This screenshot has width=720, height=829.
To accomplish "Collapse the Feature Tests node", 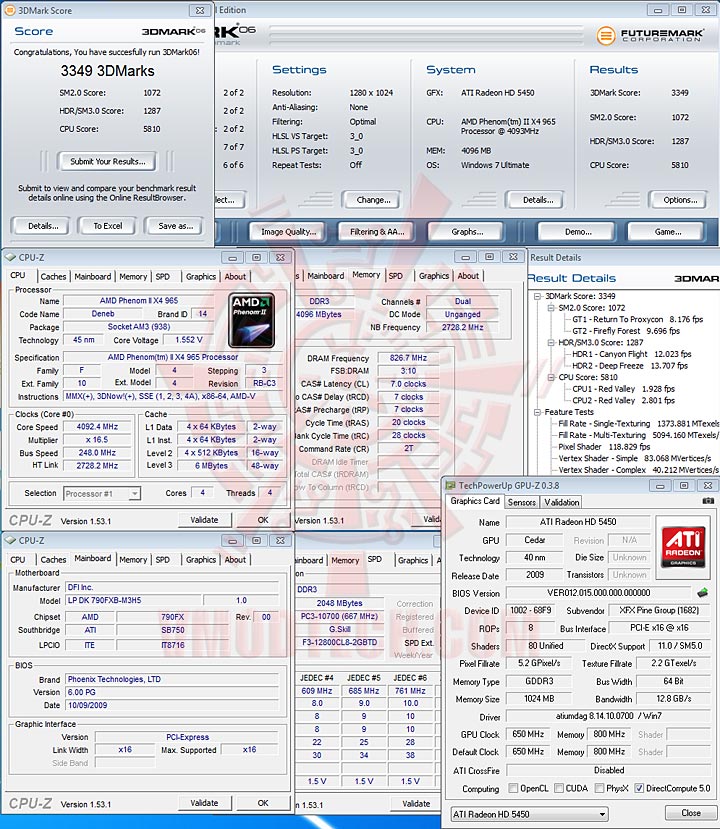I will (537, 412).
